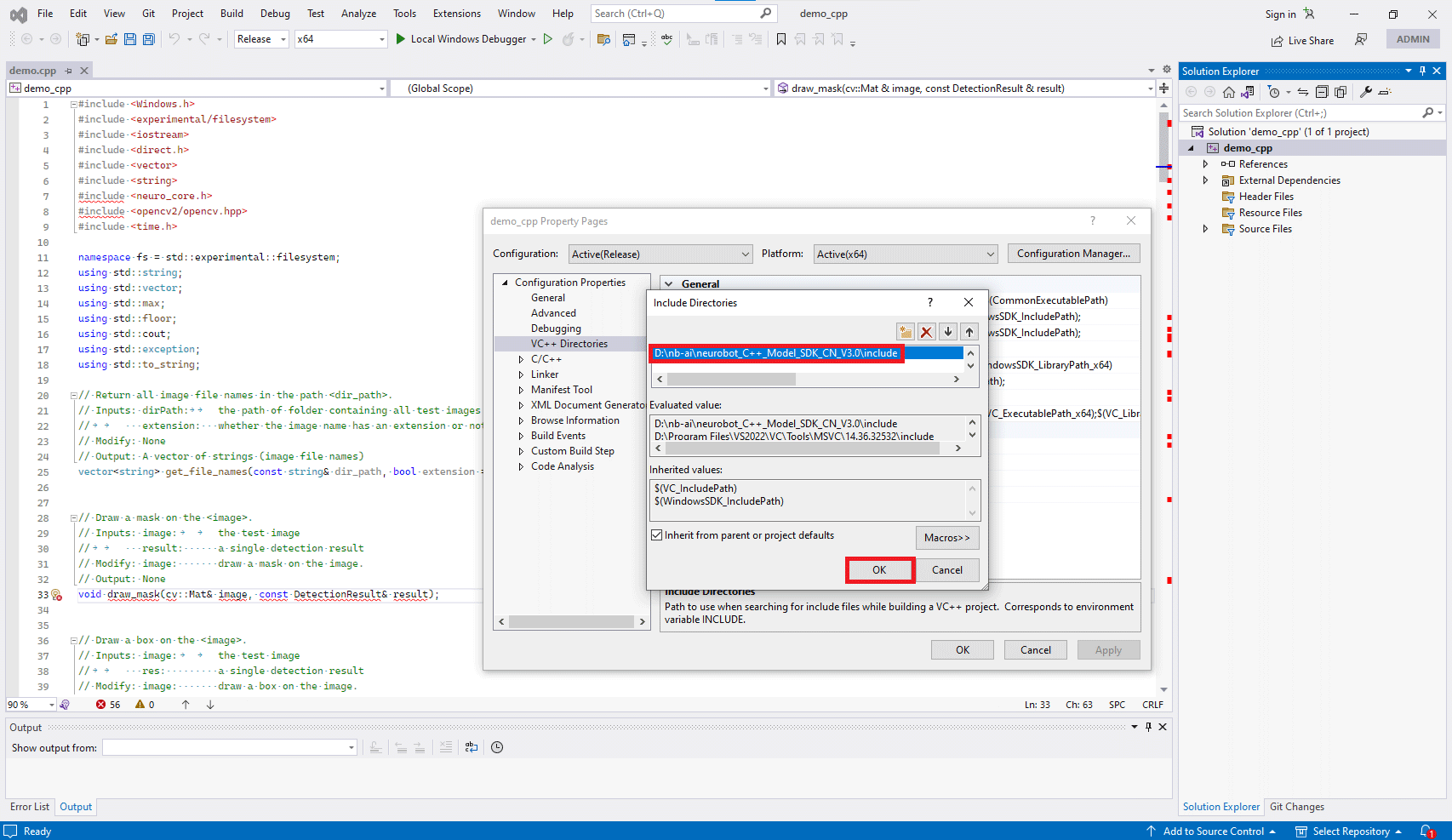
Task: Open the Extensions menu
Action: [x=457, y=14]
